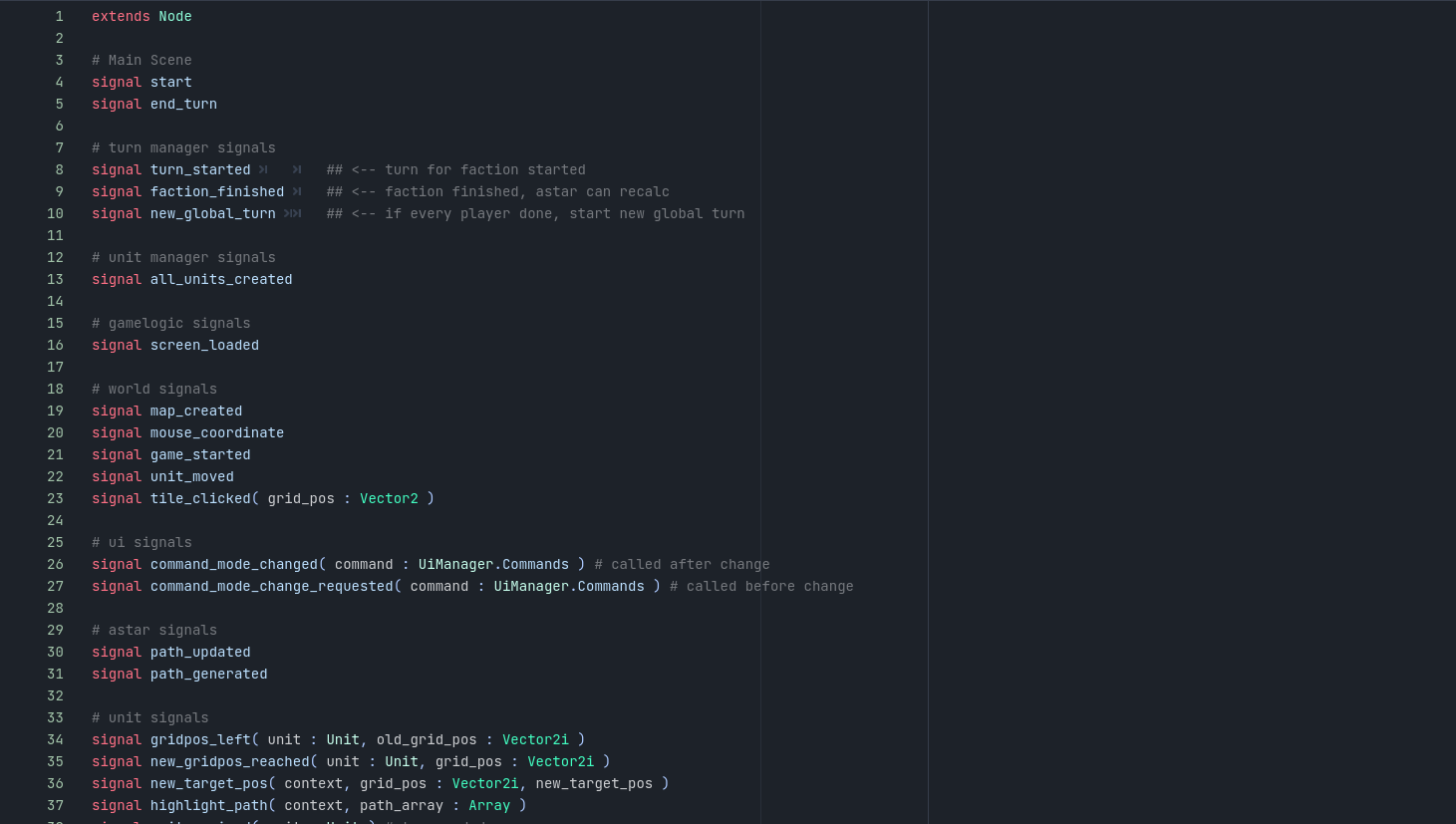Click parameter "path_array" on line 37

coord(402,805)
